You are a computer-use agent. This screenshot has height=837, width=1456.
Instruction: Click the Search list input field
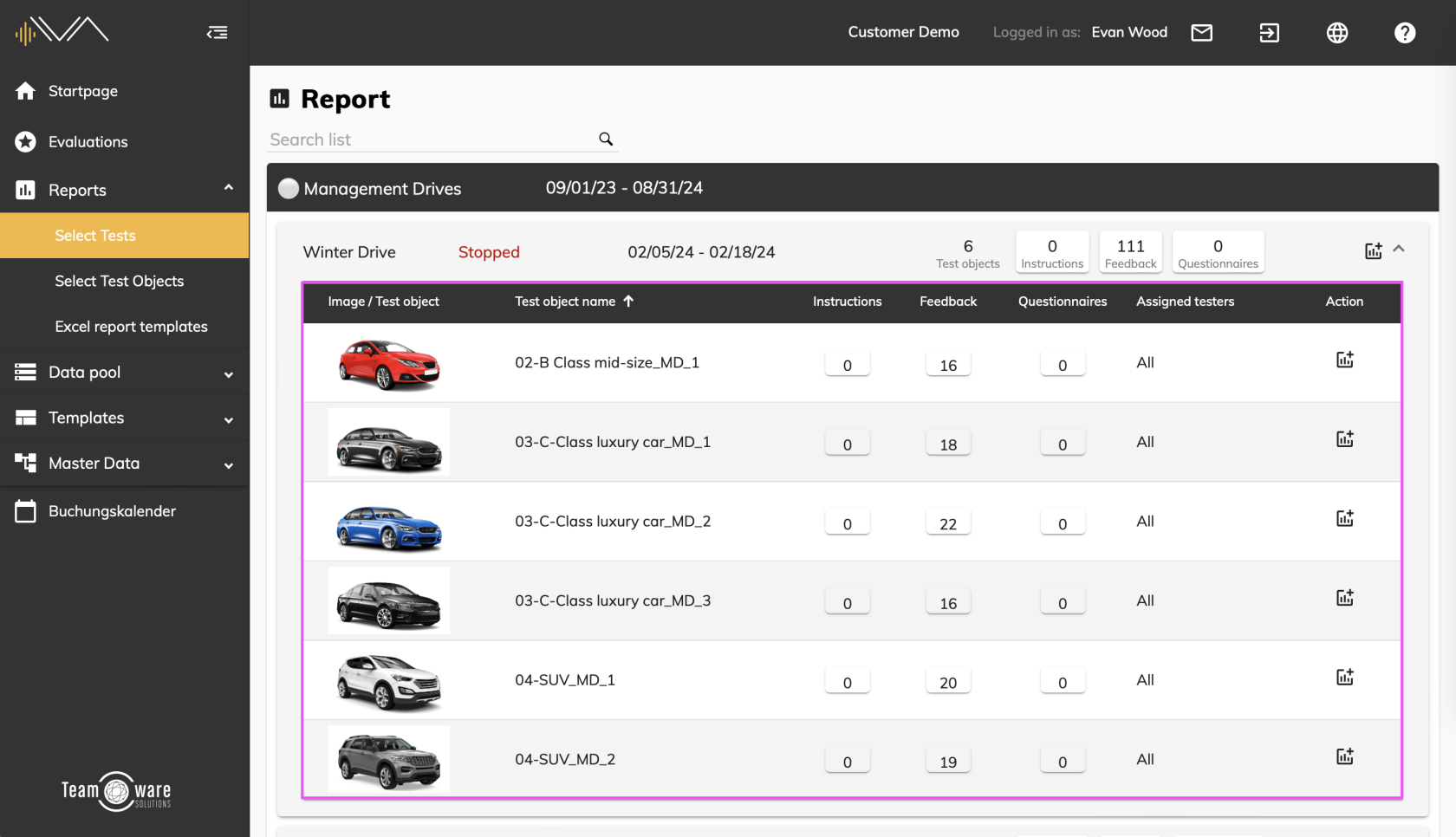pyautogui.click(x=431, y=139)
